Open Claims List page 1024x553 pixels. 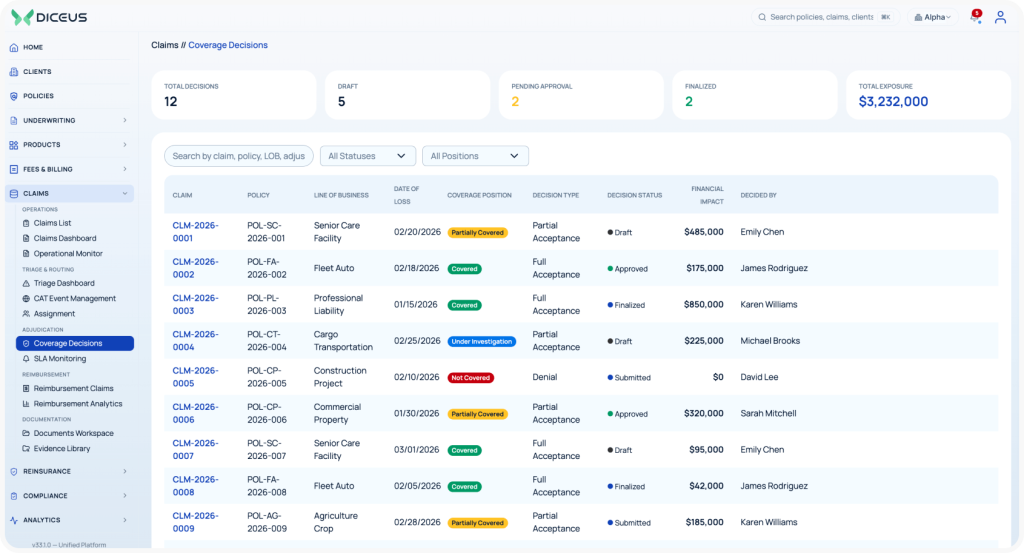click(52, 223)
